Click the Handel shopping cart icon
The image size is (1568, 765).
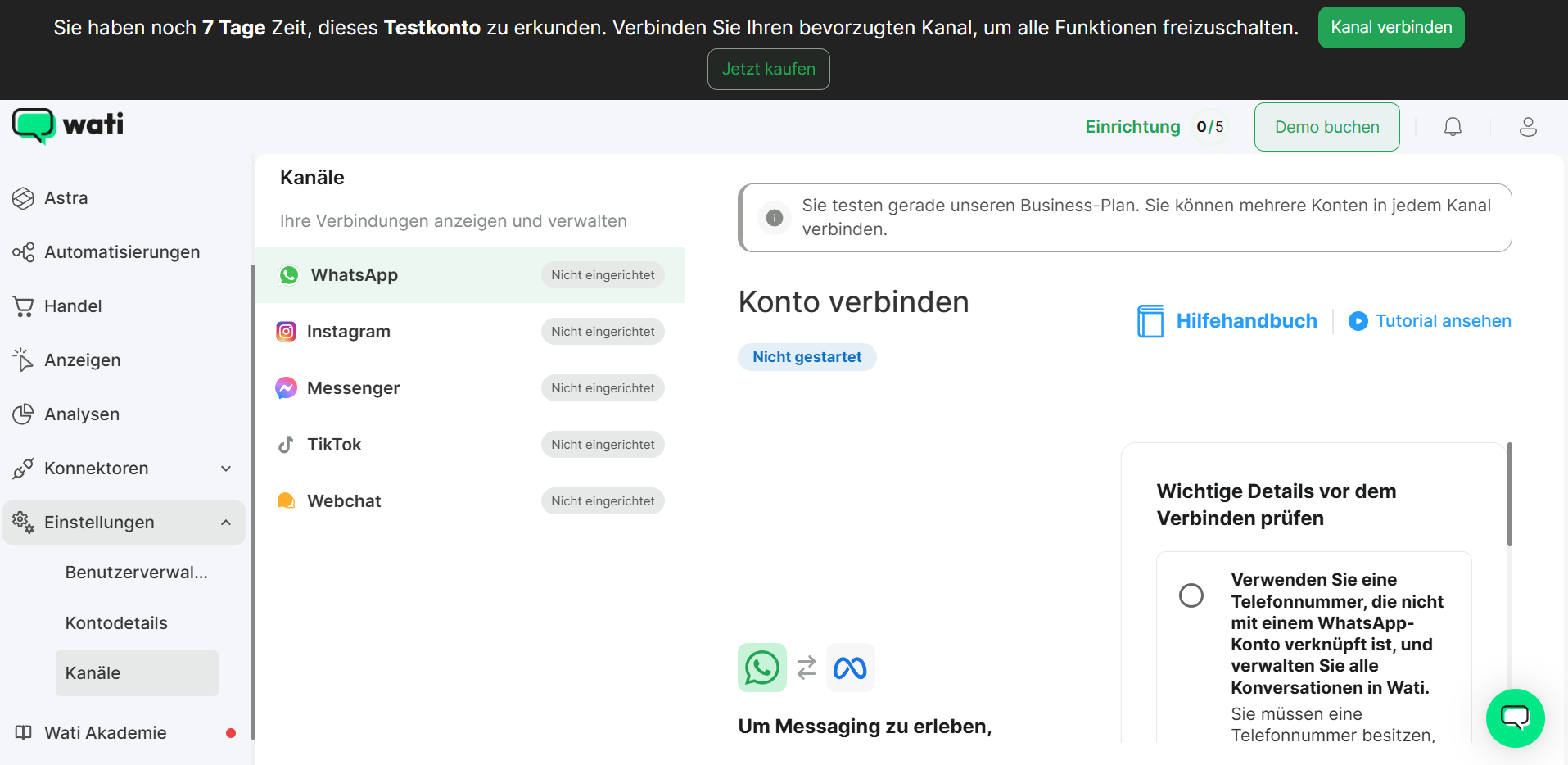pos(23,306)
